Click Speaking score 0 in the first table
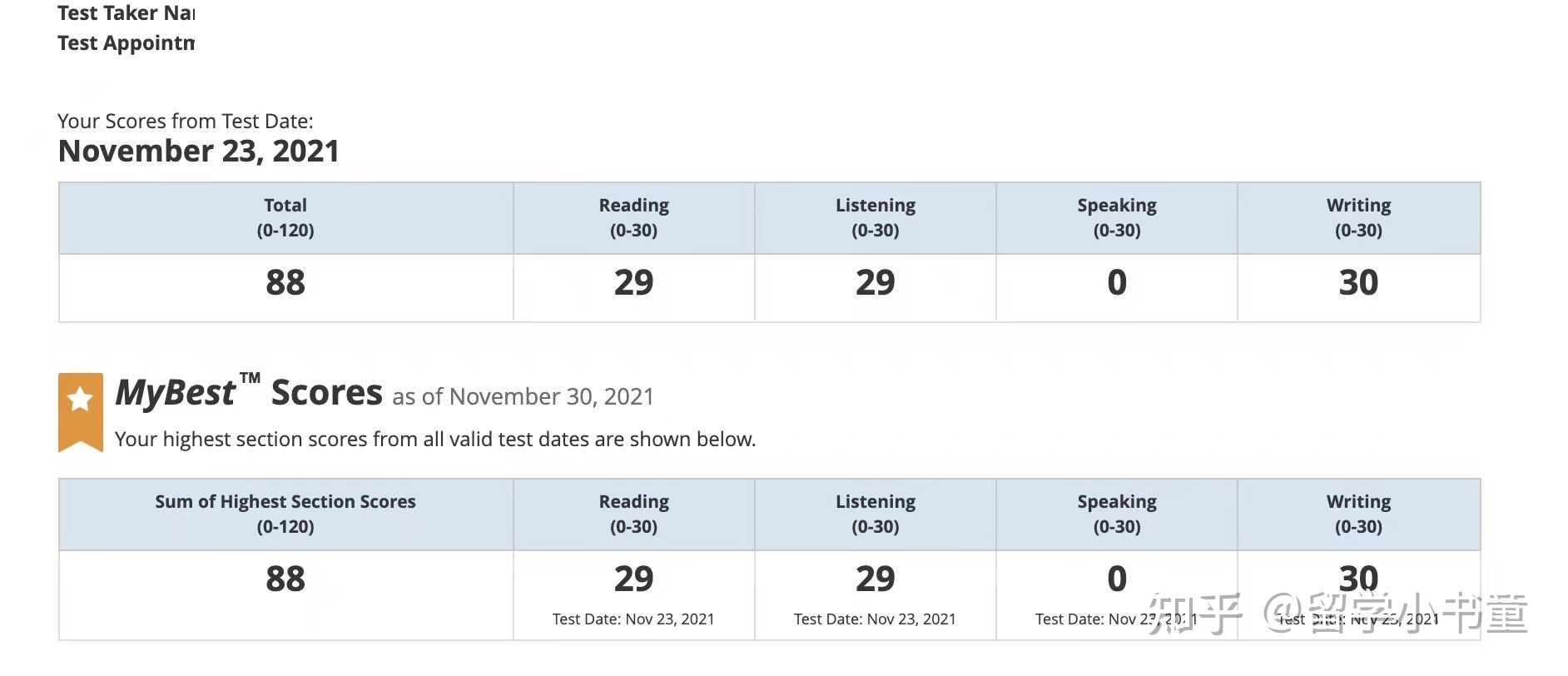Viewport: 1568px width, 676px height. (1117, 283)
